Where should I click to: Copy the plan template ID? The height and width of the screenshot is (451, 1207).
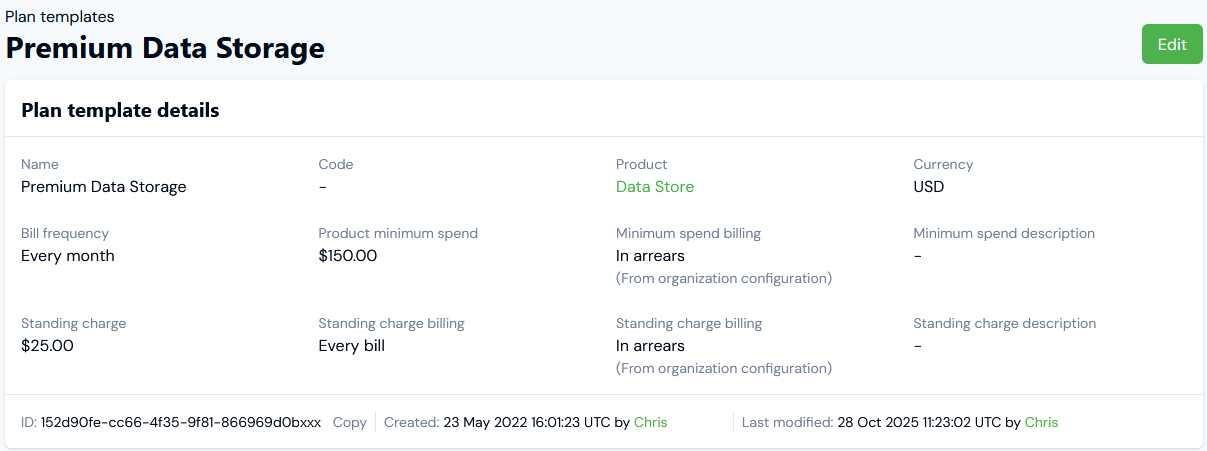coord(350,423)
